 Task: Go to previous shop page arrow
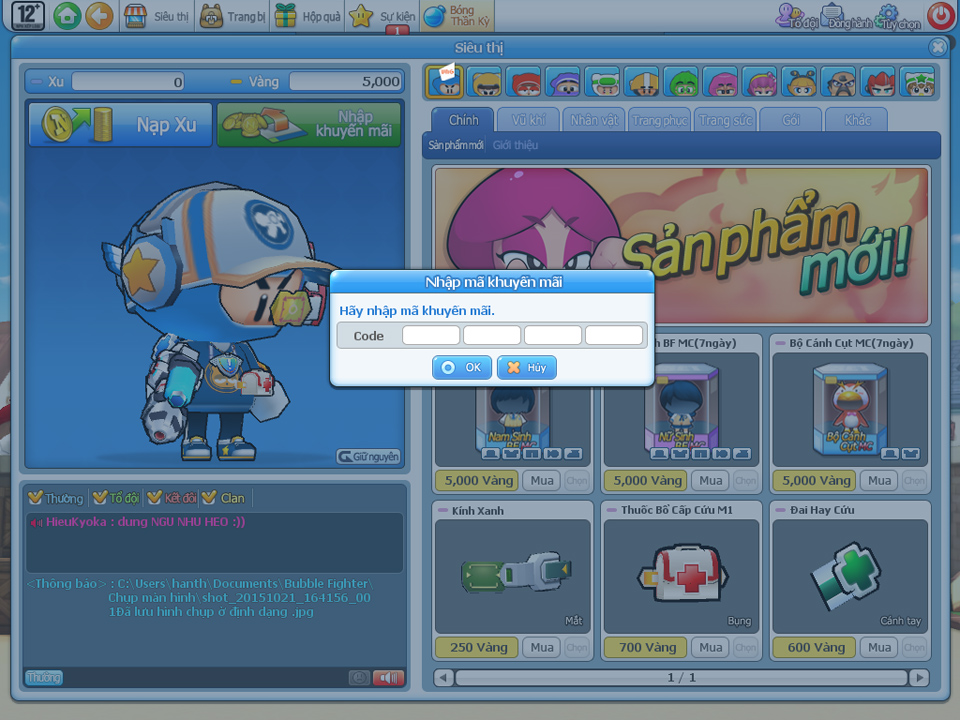[x=444, y=678]
